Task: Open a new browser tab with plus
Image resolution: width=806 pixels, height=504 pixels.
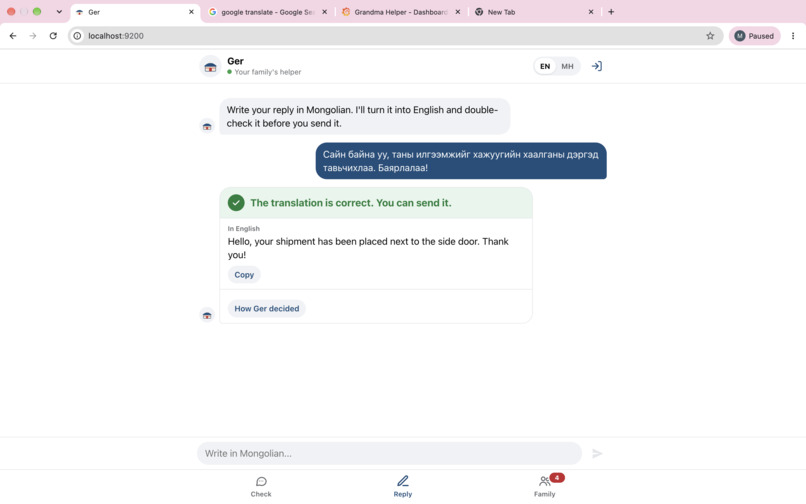Action: pyautogui.click(x=611, y=12)
